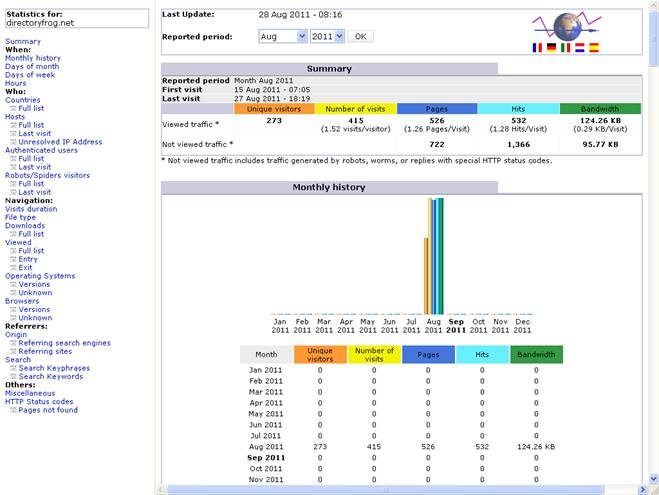
Task: Click the icon beside Referring search engines
Action: tap(13, 343)
